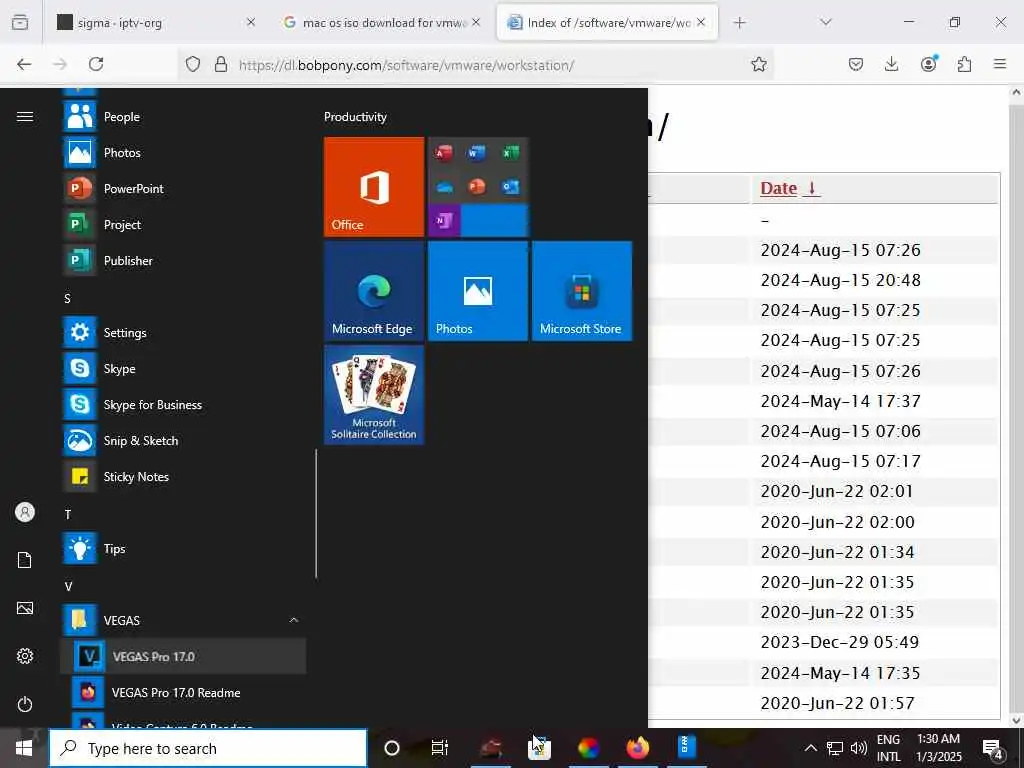This screenshot has height=768, width=1024.
Task: Open notification center on taskbar
Action: point(993,748)
